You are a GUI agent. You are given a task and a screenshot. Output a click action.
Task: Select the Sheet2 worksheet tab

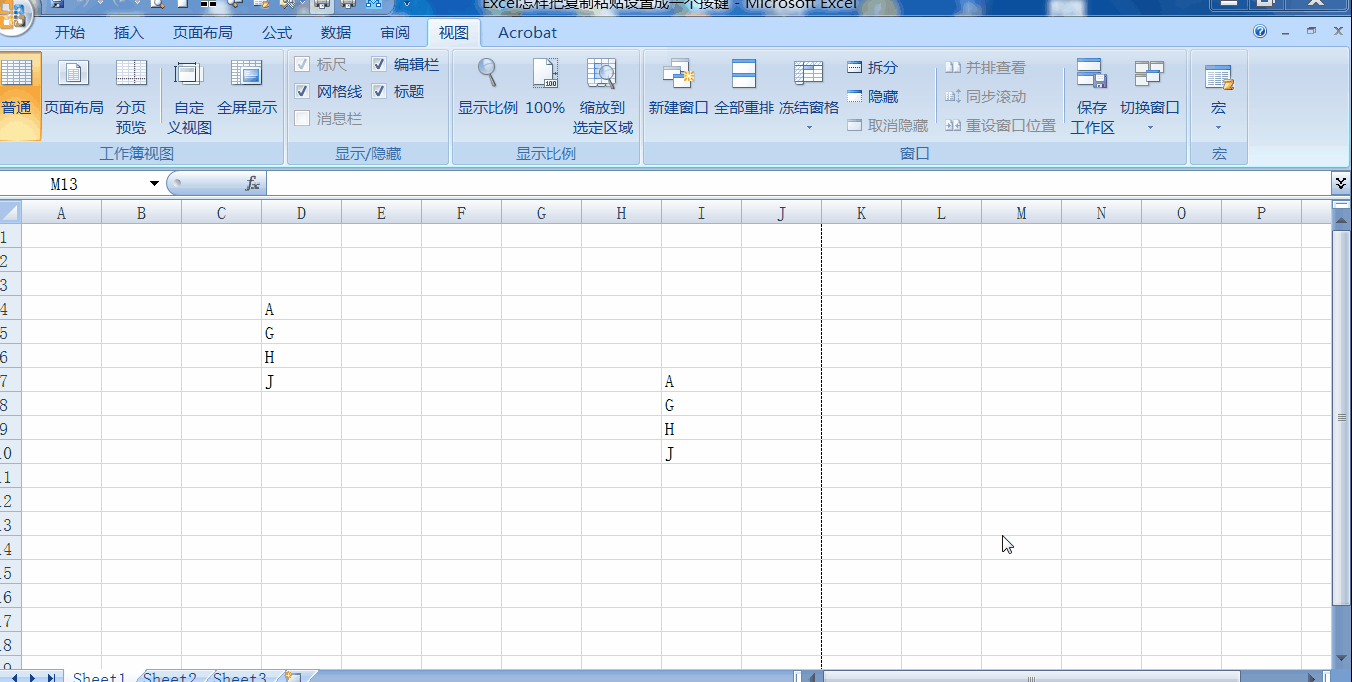170,677
